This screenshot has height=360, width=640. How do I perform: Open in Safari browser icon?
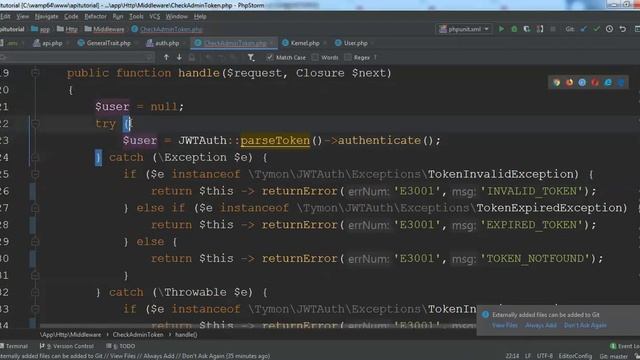point(582,82)
